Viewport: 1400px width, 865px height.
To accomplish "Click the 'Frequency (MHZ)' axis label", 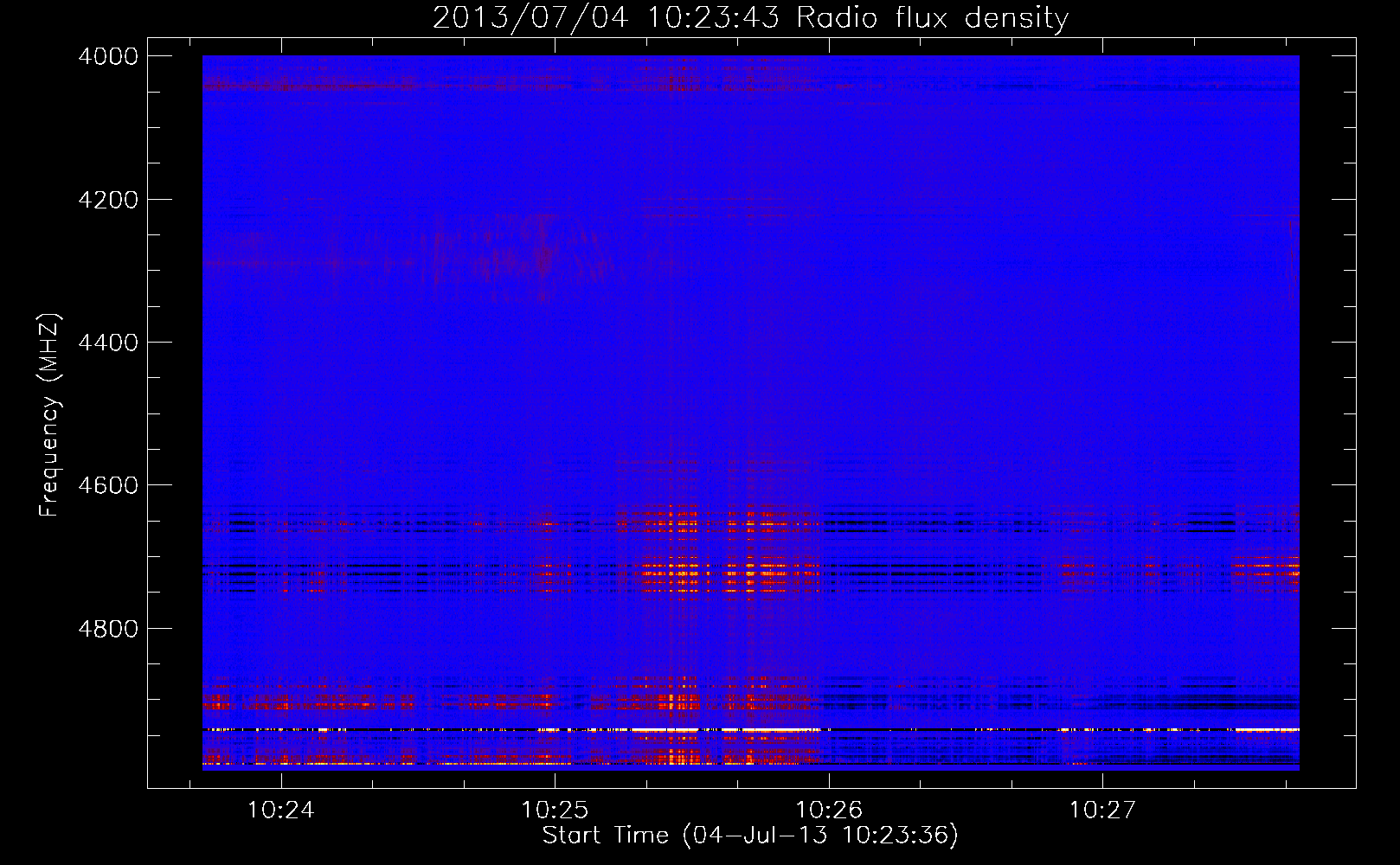I will [x=51, y=415].
